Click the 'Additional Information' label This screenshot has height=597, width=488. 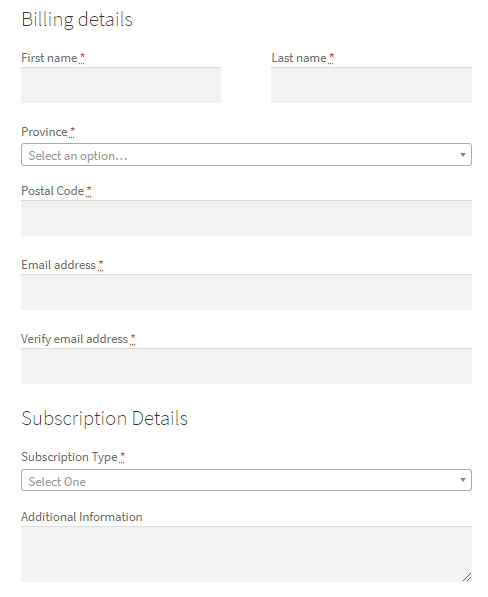click(x=81, y=517)
